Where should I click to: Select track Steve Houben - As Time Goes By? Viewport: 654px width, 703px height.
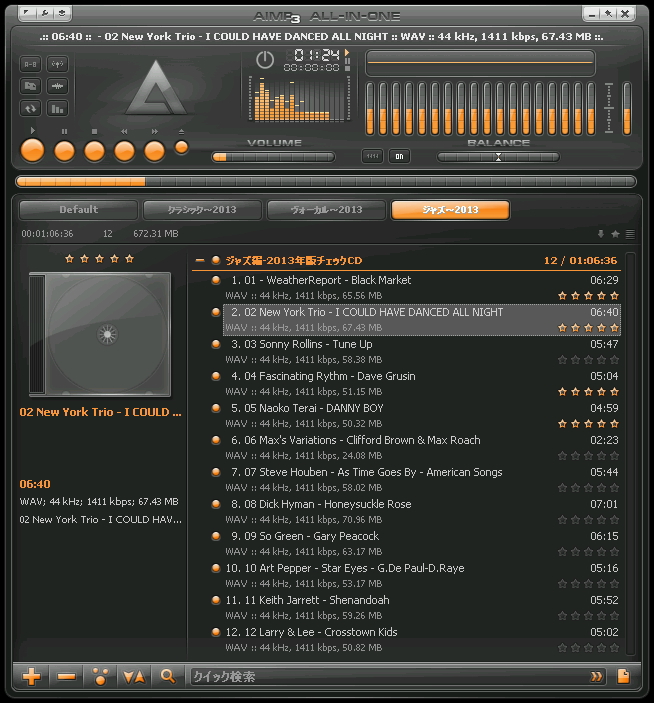point(421,479)
